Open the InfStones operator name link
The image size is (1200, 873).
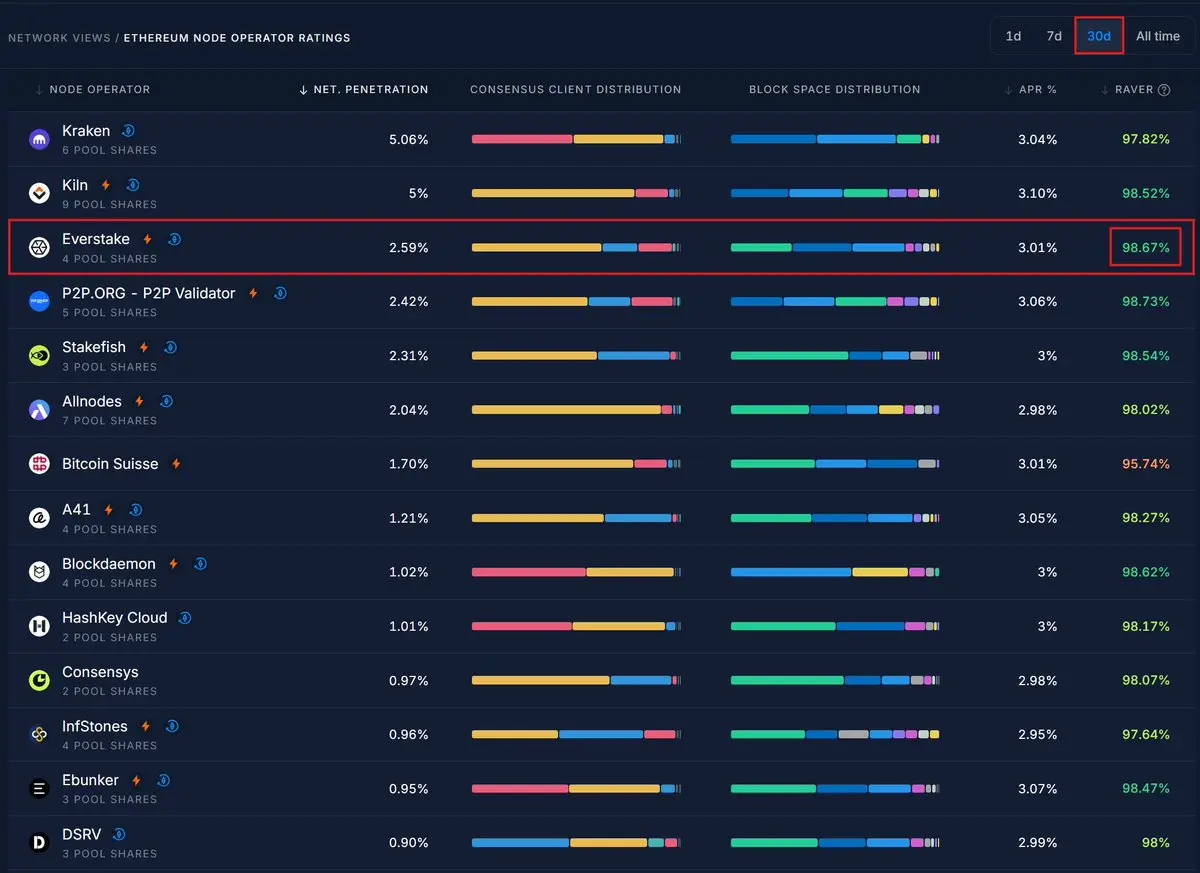click(x=95, y=726)
